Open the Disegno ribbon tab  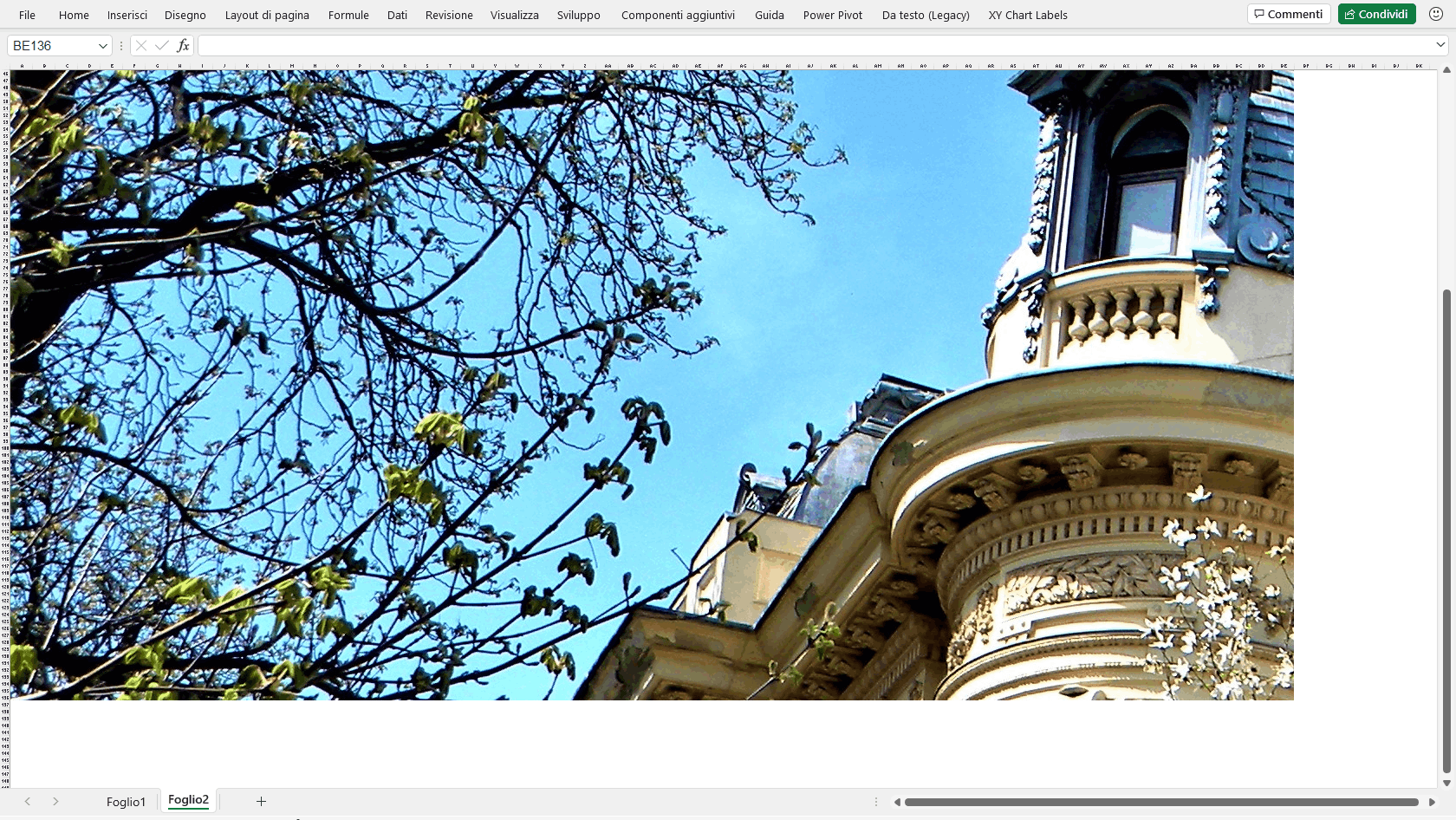click(x=185, y=15)
